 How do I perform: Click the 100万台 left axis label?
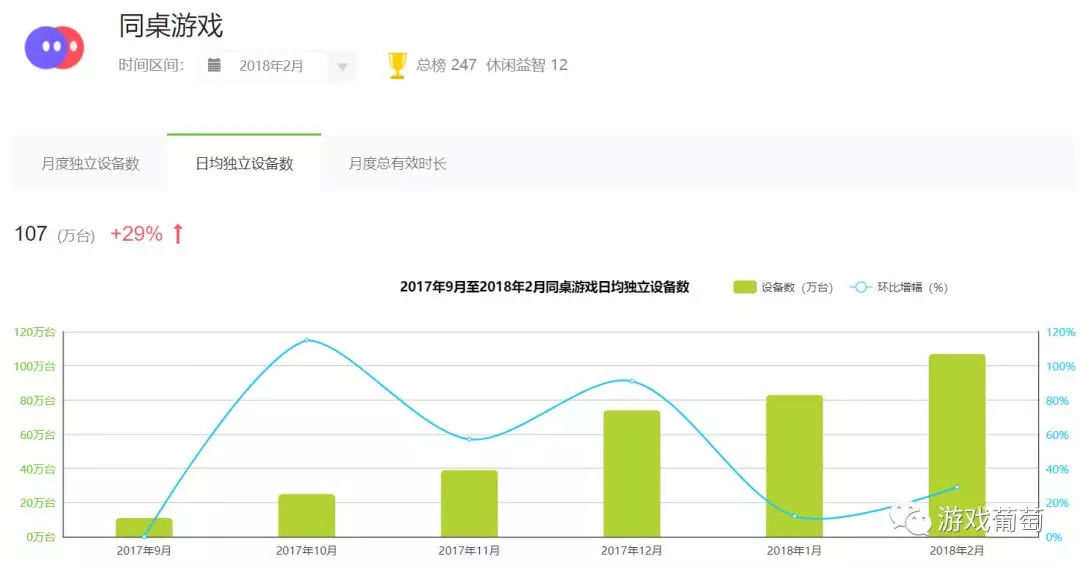(34, 366)
